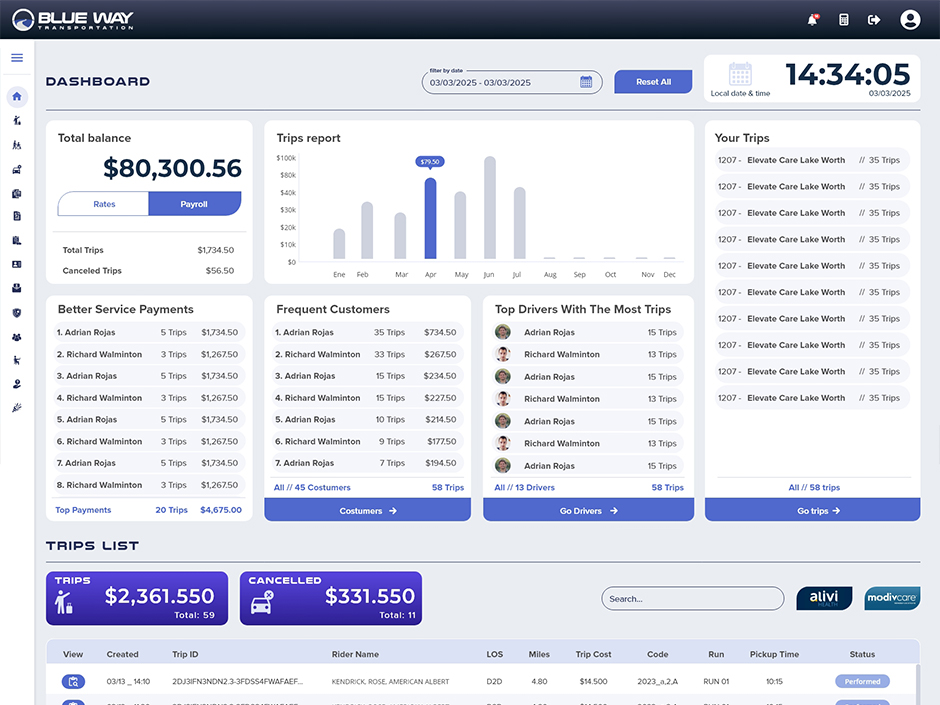Select the April bar in Trips report
The image size is (940, 705).
(x=430, y=218)
